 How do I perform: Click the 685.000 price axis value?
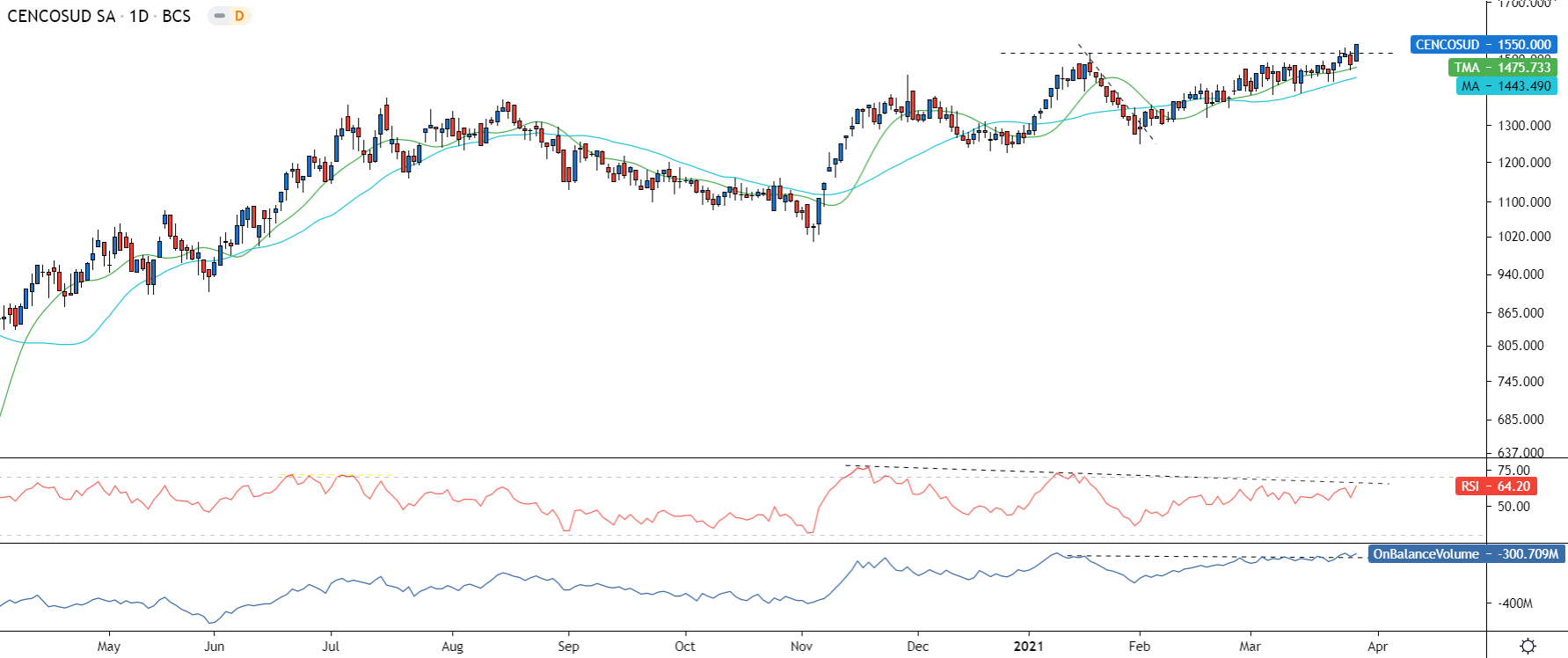(1521, 420)
